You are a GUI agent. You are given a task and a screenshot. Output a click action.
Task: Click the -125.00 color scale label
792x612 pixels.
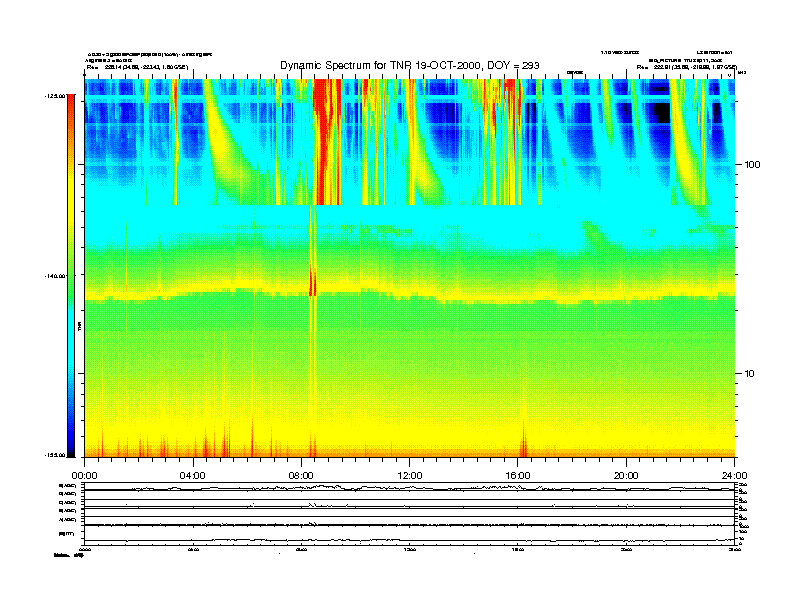55,95
